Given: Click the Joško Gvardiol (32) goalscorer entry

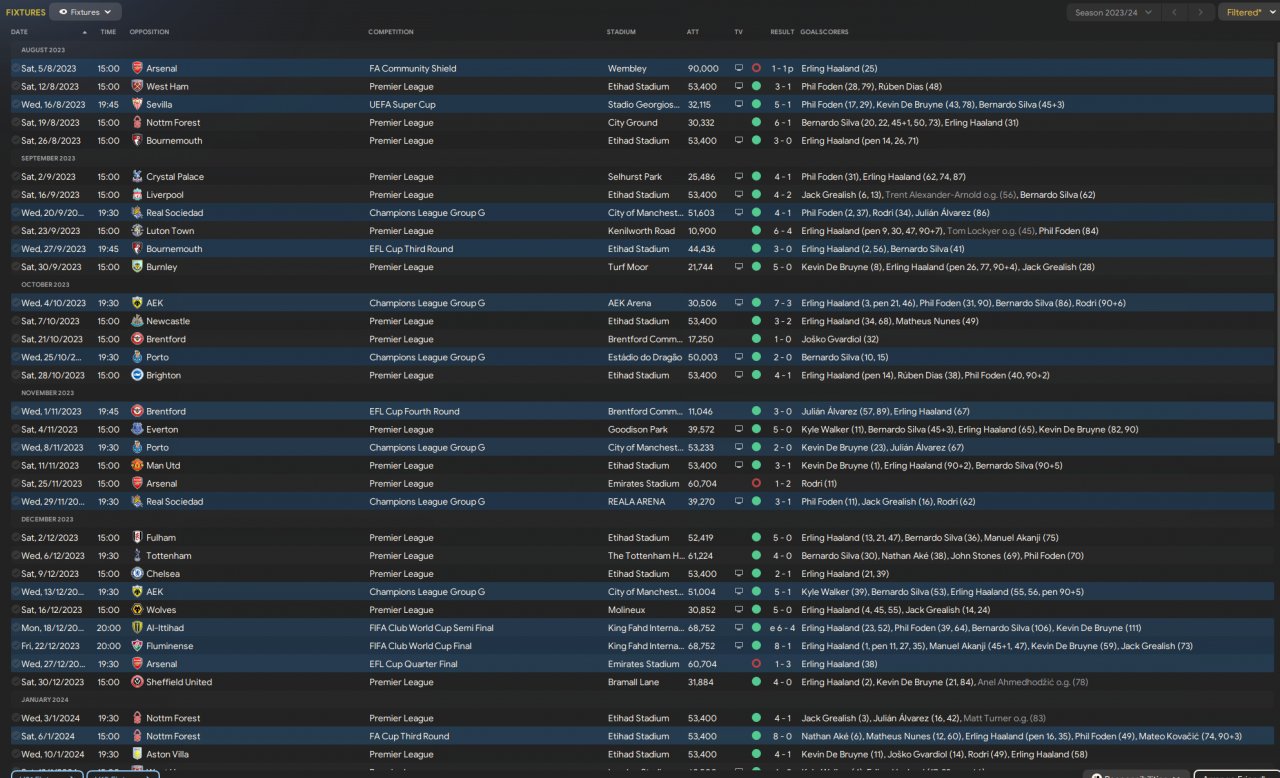Looking at the screenshot, I should click(x=840, y=339).
